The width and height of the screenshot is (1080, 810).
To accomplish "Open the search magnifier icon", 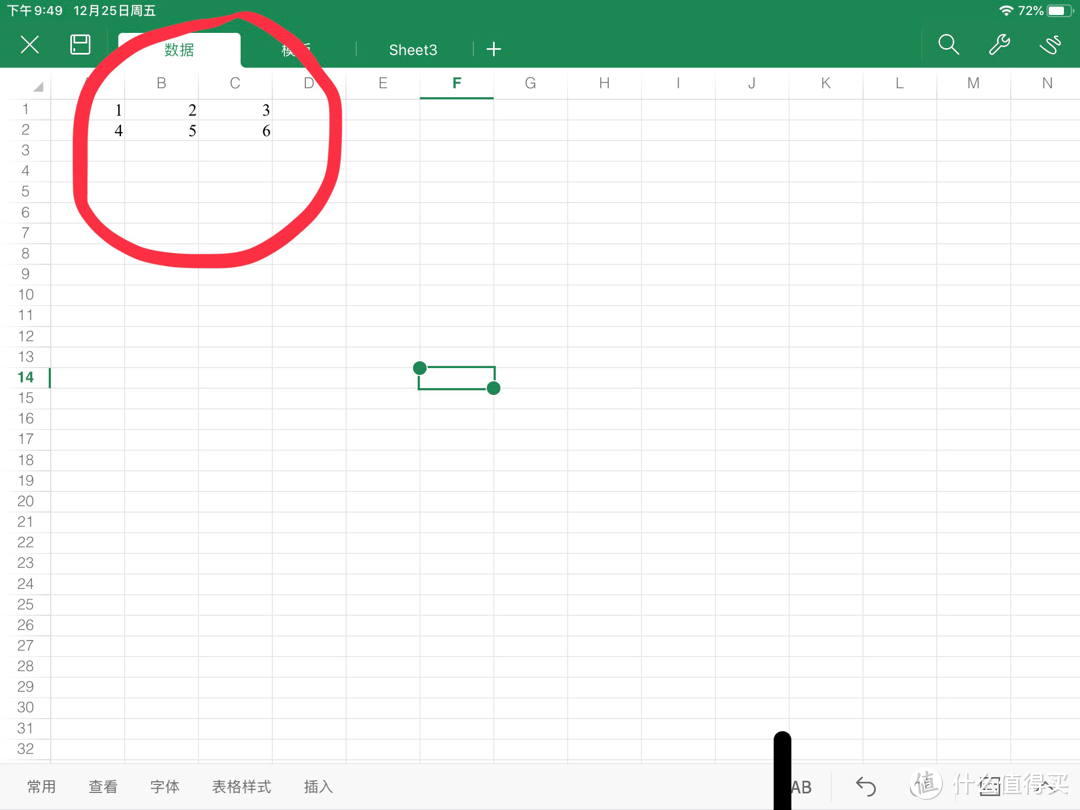I will pos(948,45).
